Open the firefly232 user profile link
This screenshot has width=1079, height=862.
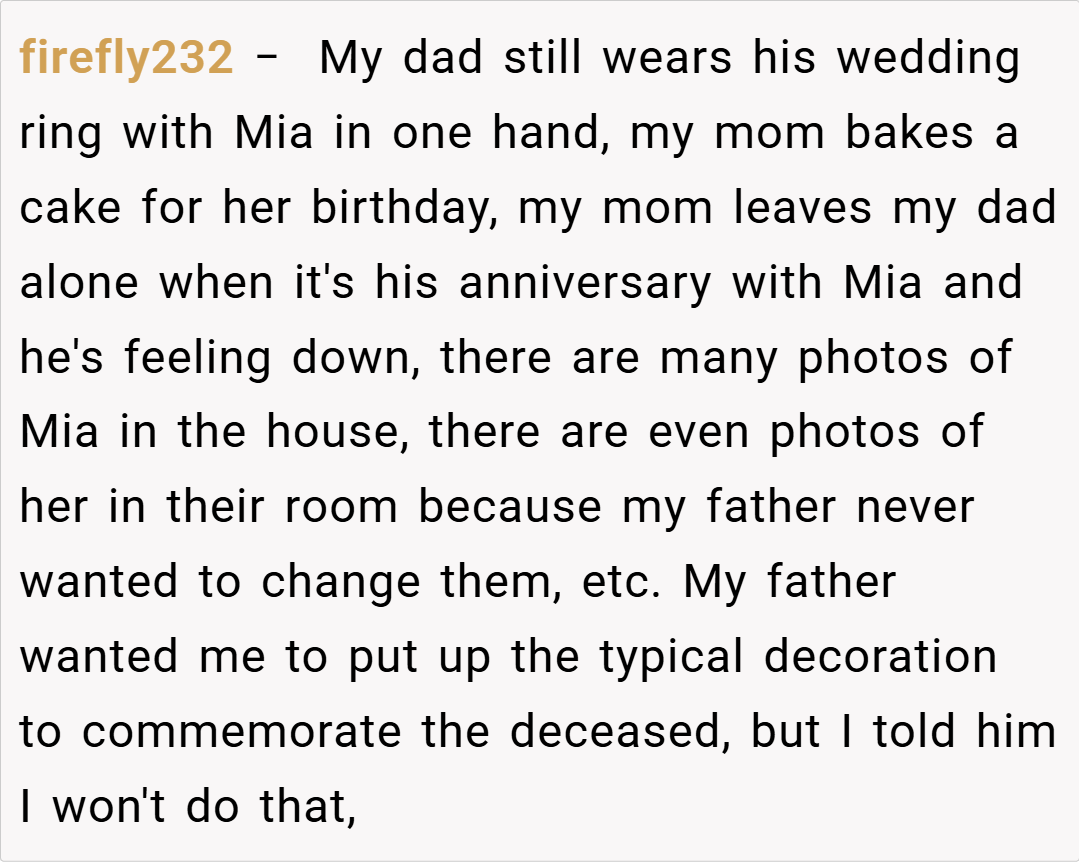[126, 59]
